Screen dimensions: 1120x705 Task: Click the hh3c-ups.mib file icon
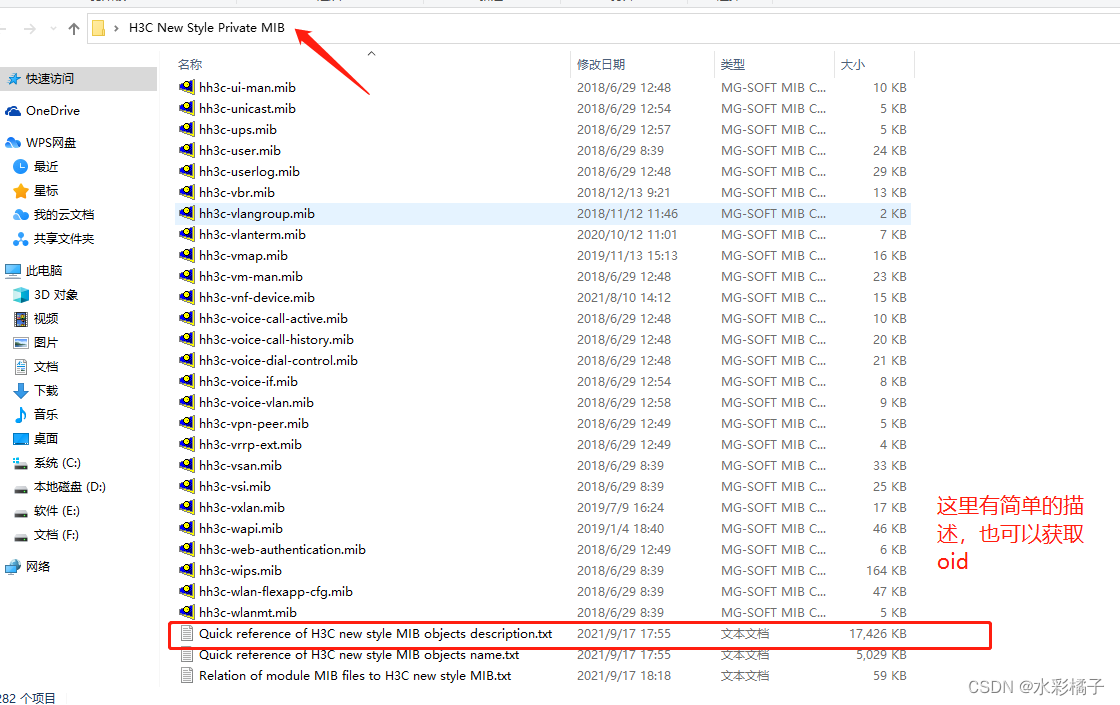tap(186, 129)
